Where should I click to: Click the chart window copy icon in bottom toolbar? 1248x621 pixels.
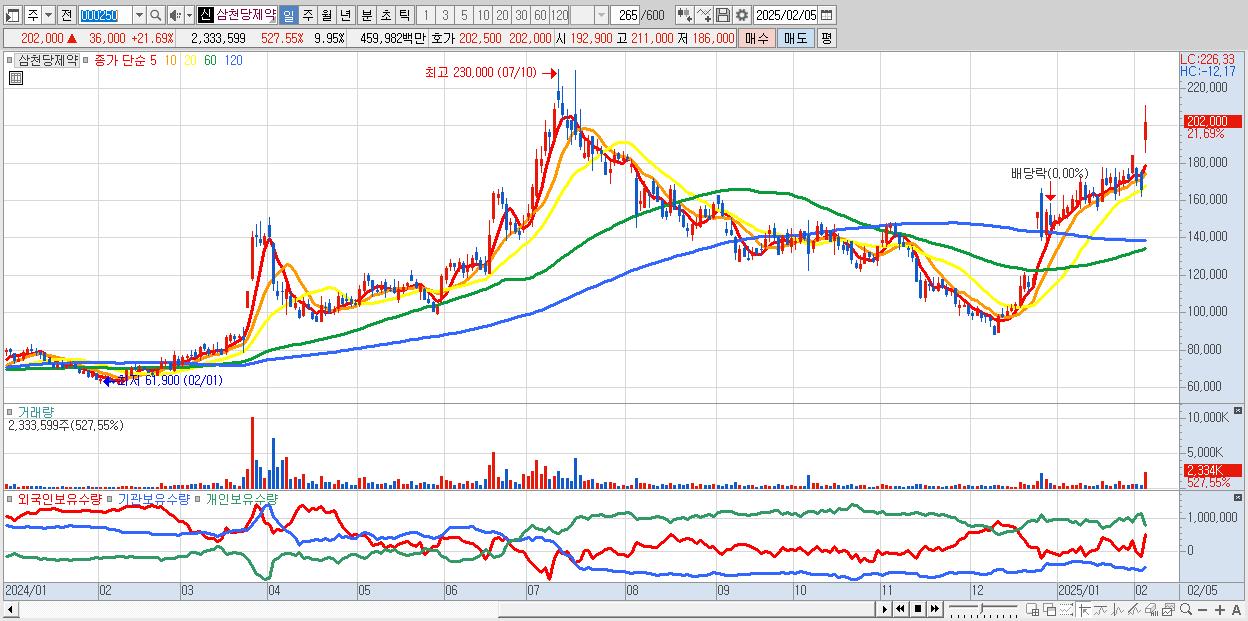[1168, 610]
